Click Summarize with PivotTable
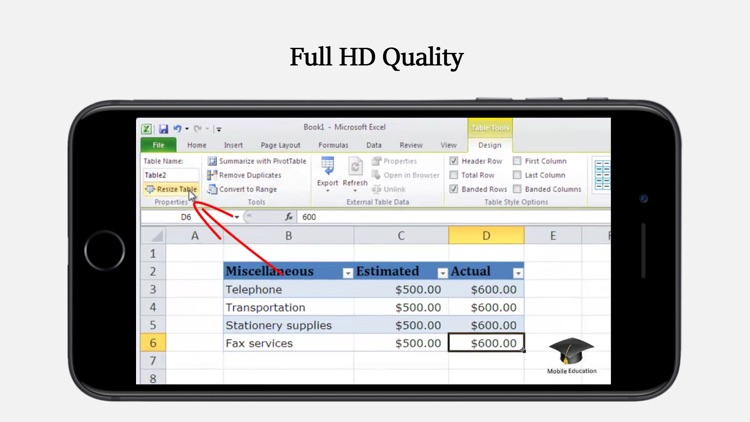750x422 pixels. point(257,161)
